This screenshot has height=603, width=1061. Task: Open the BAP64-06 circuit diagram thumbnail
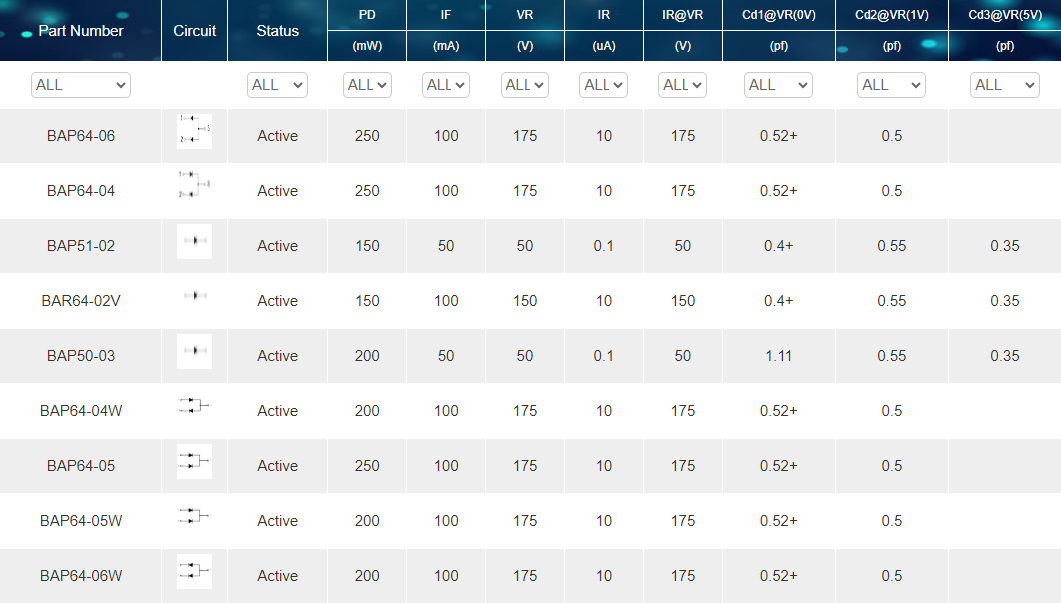pos(194,131)
